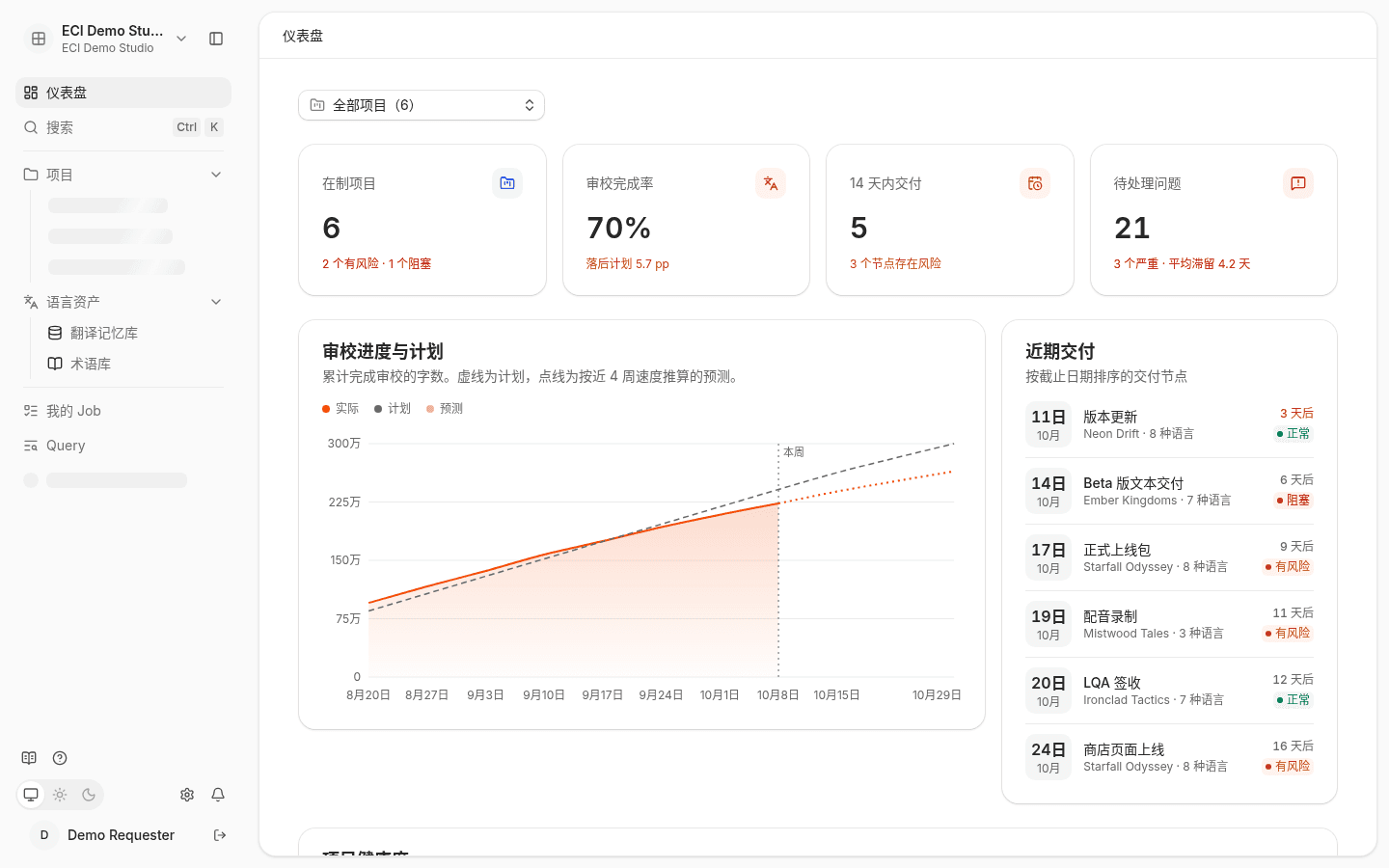This screenshot has width=1389, height=868.
Task: Click the logout icon beside Demo Requester
Action: [220, 835]
